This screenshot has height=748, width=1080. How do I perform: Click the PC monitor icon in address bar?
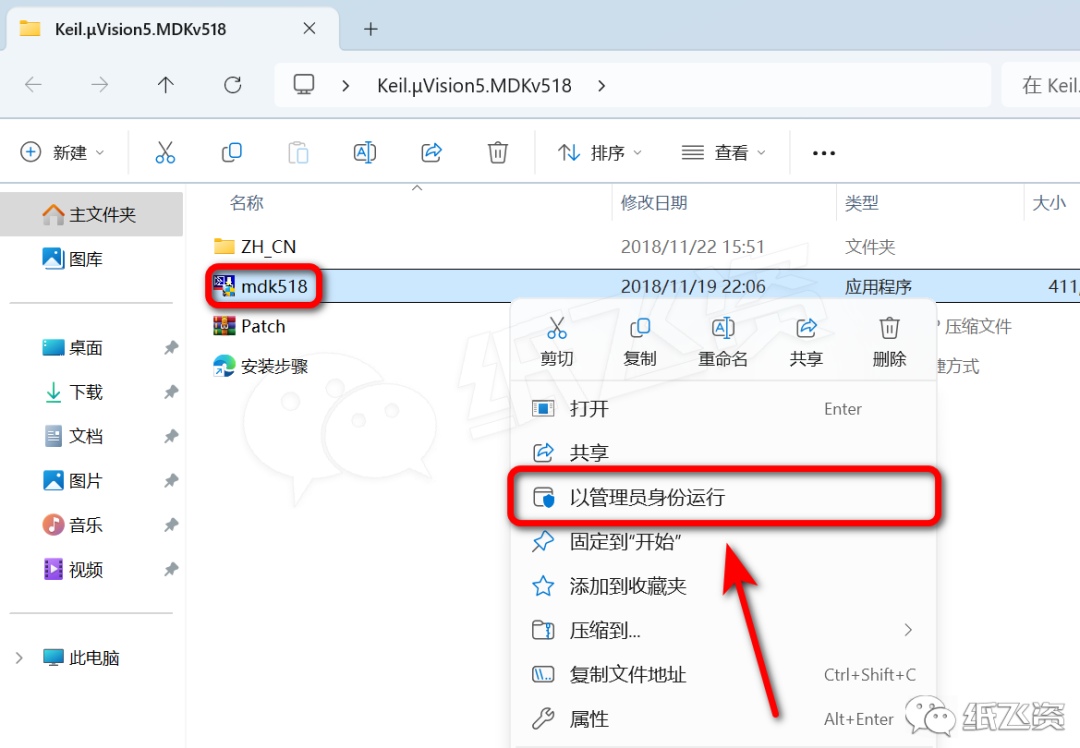point(304,85)
